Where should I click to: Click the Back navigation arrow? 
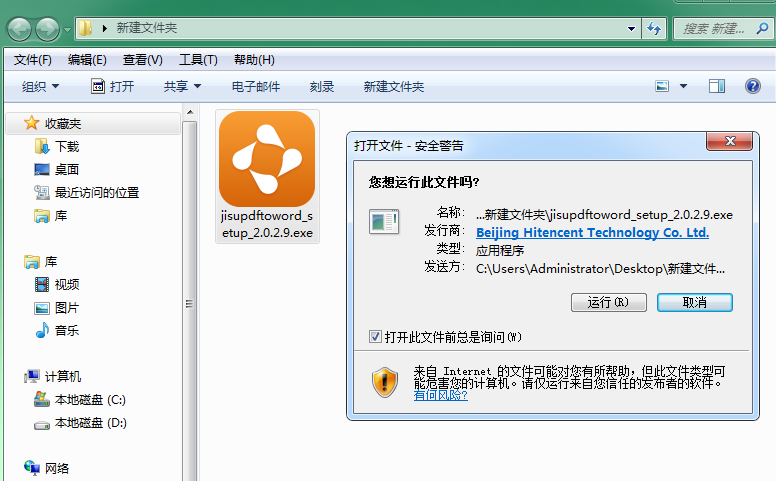point(20,29)
